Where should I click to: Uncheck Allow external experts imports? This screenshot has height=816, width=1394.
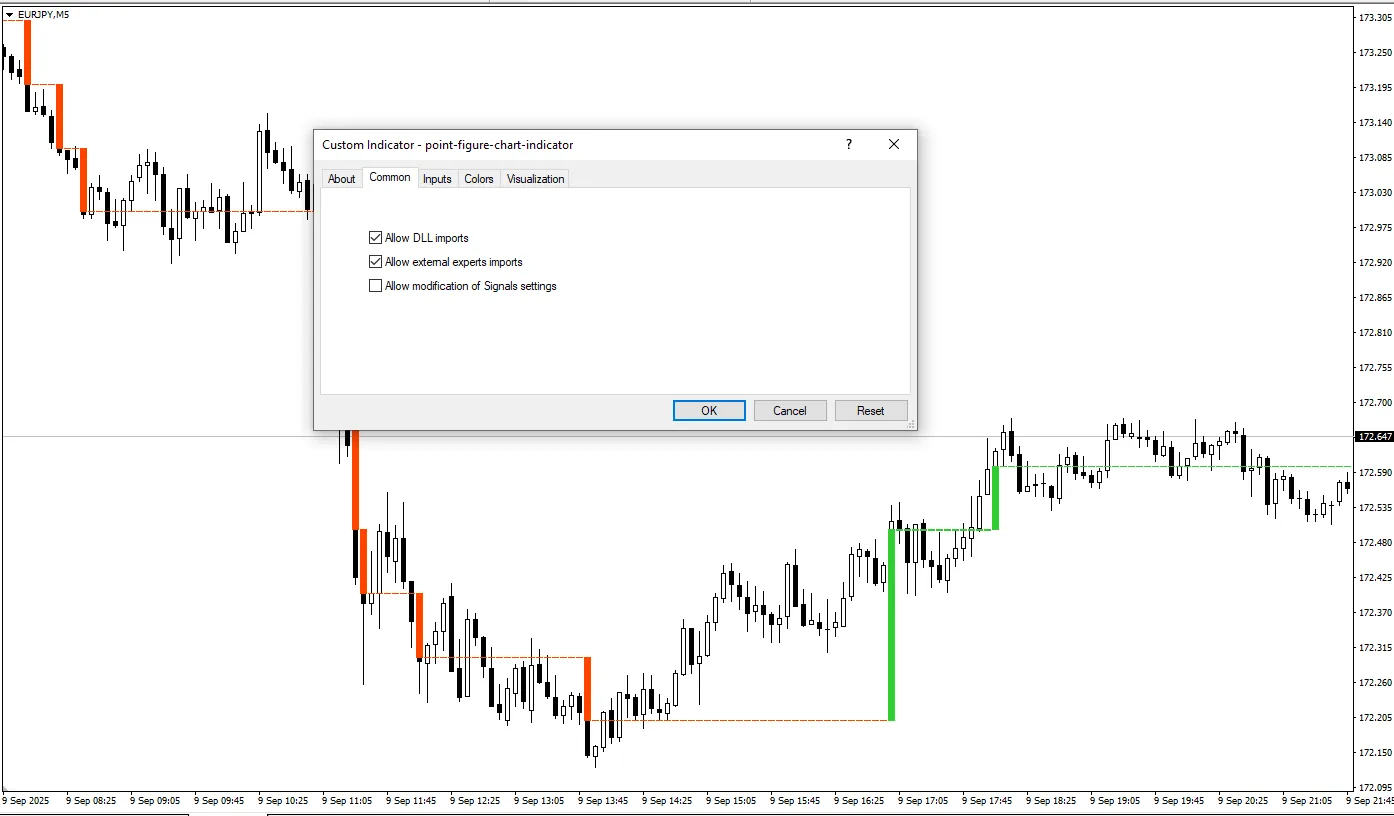(x=376, y=262)
